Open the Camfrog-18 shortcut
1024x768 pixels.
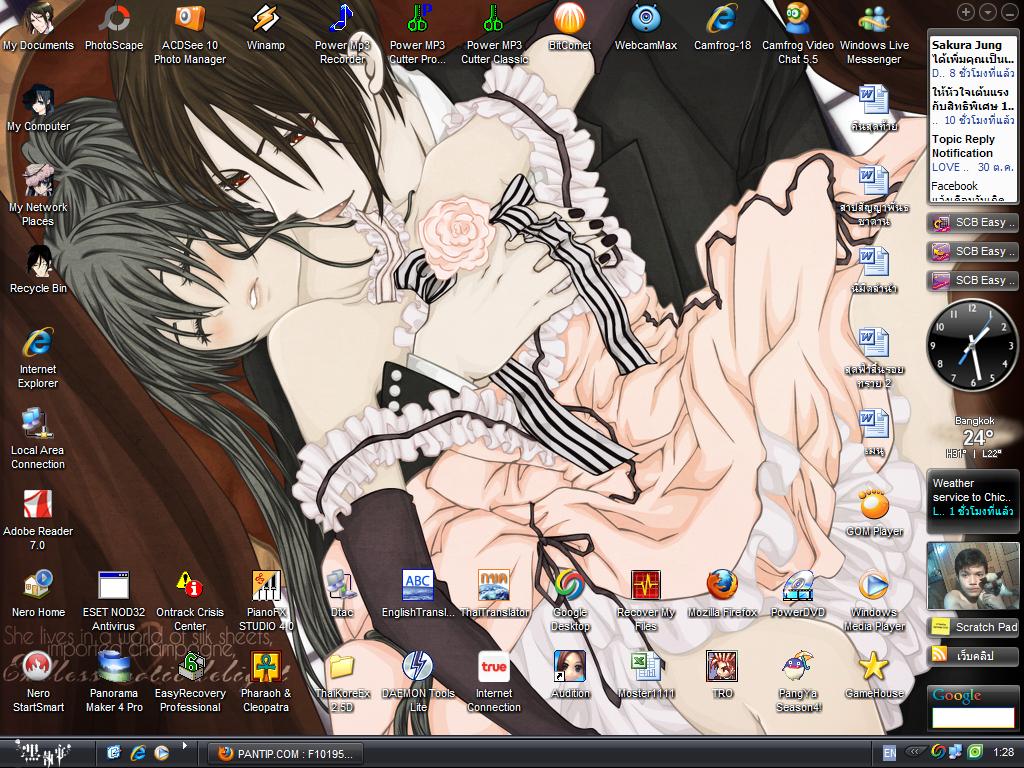pyautogui.click(x=722, y=27)
